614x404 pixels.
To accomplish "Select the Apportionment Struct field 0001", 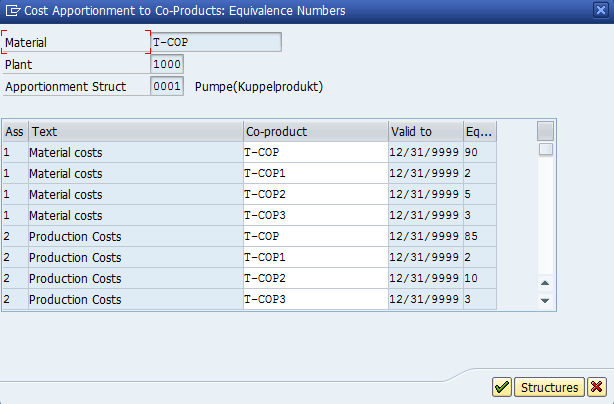I will click(167, 86).
